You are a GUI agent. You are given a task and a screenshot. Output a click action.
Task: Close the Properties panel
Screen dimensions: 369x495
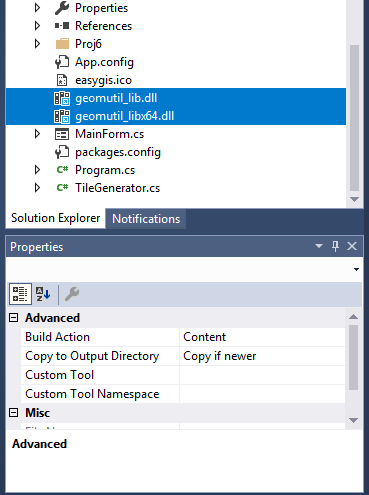point(352,246)
